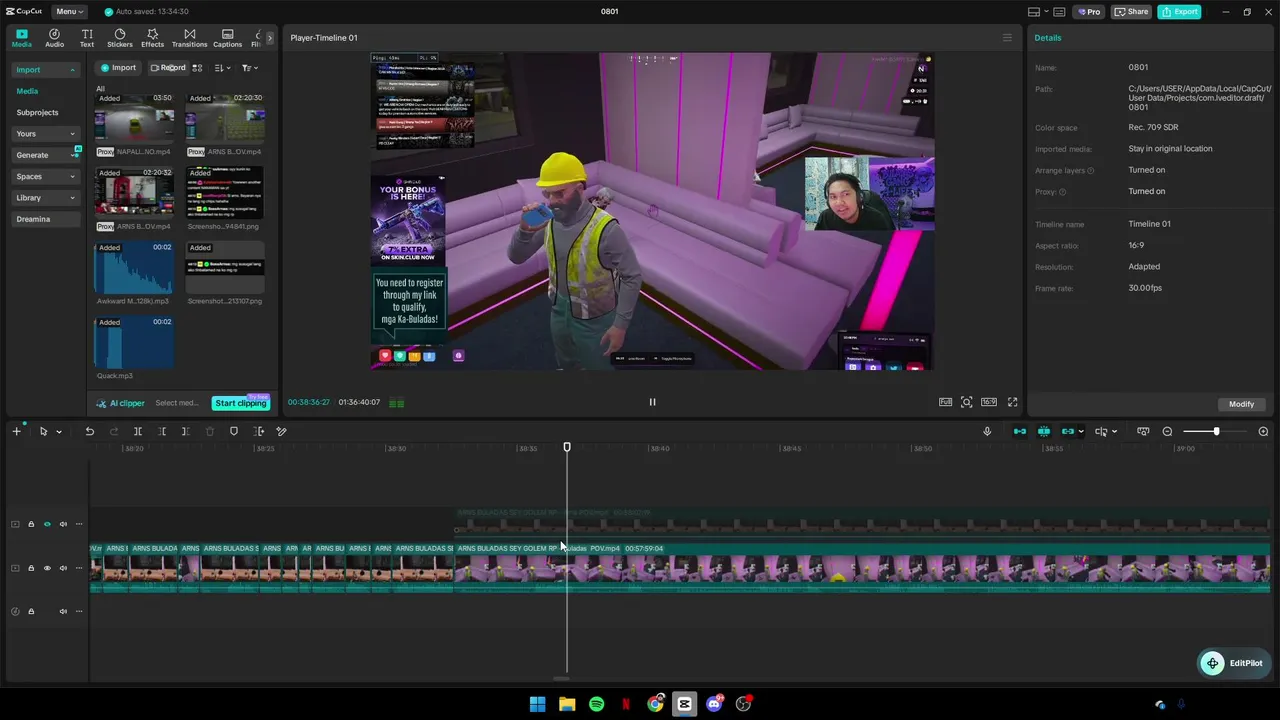Viewport: 1280px width, 720px height.
Task: Add a marker on the timeline
Action: coord(234,431)
